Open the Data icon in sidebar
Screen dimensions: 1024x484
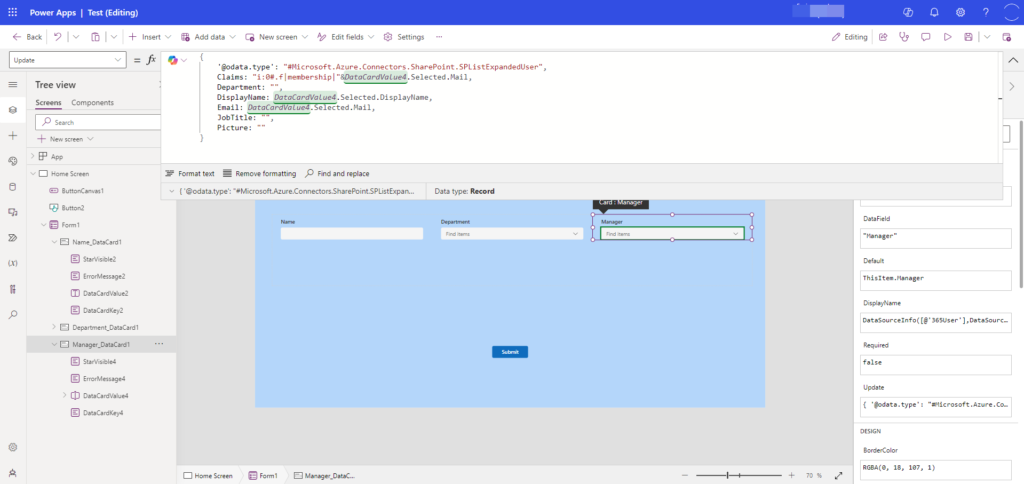tap(12, 186)
